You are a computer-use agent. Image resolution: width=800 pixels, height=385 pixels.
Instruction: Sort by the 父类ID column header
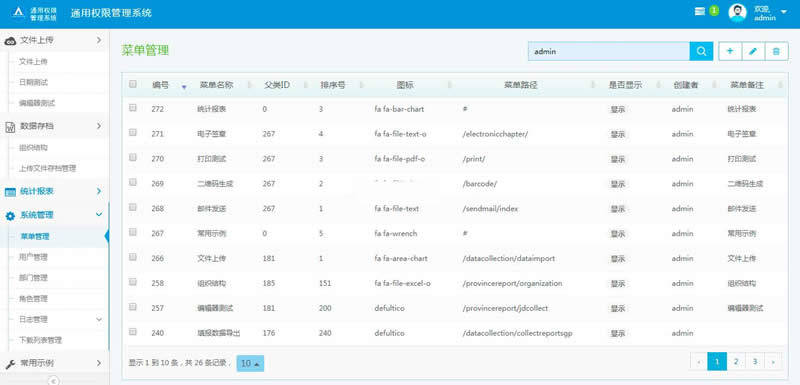pos(277,85)
